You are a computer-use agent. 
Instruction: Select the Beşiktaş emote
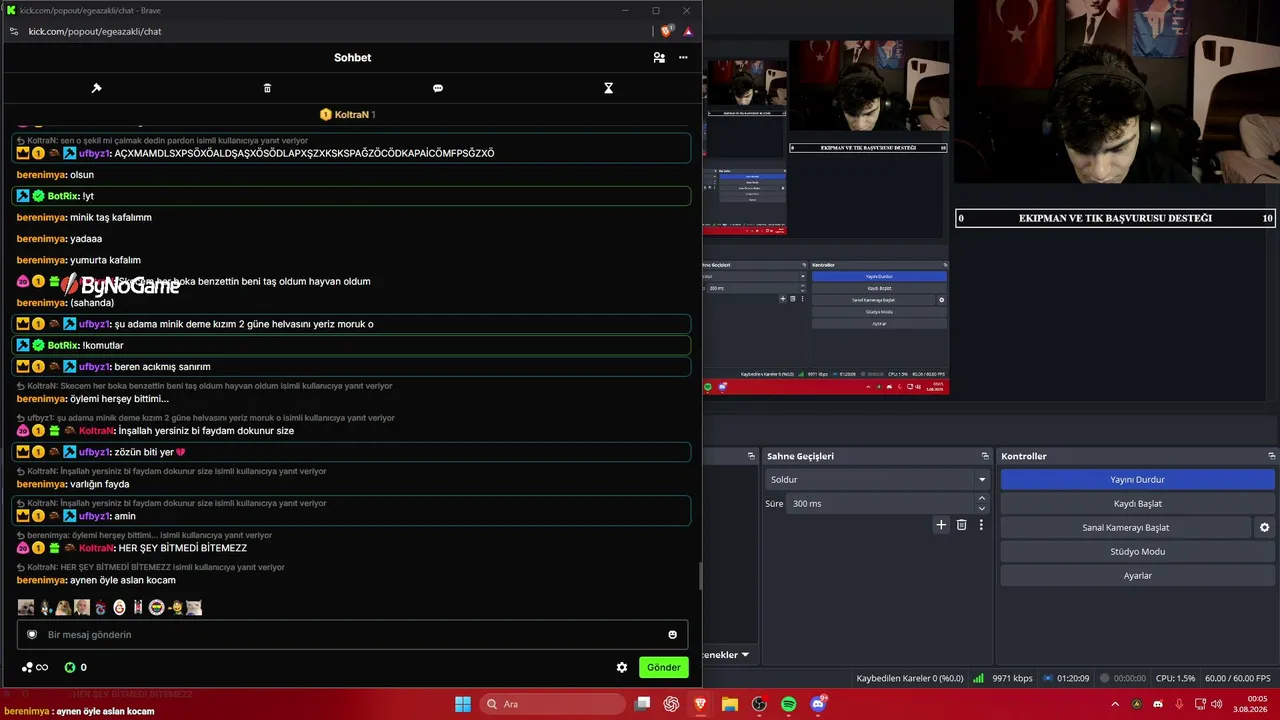[138, 607]
